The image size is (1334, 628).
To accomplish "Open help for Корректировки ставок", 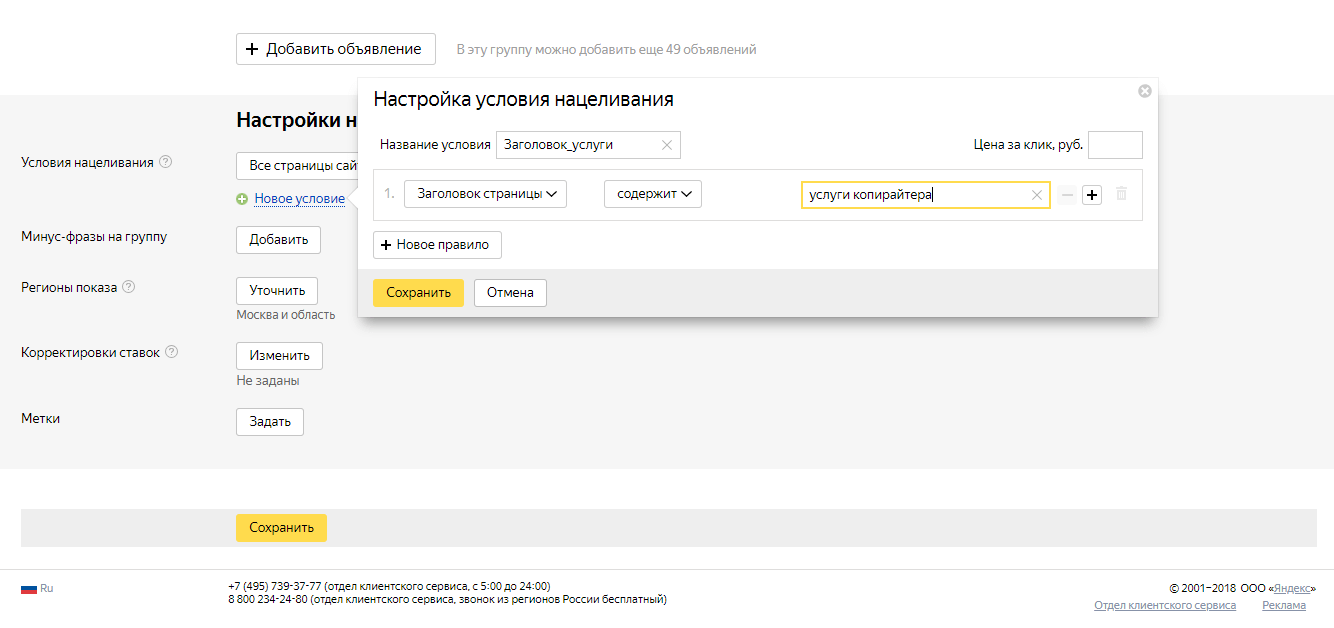I will pyautogui.click(x=172, y=352).
